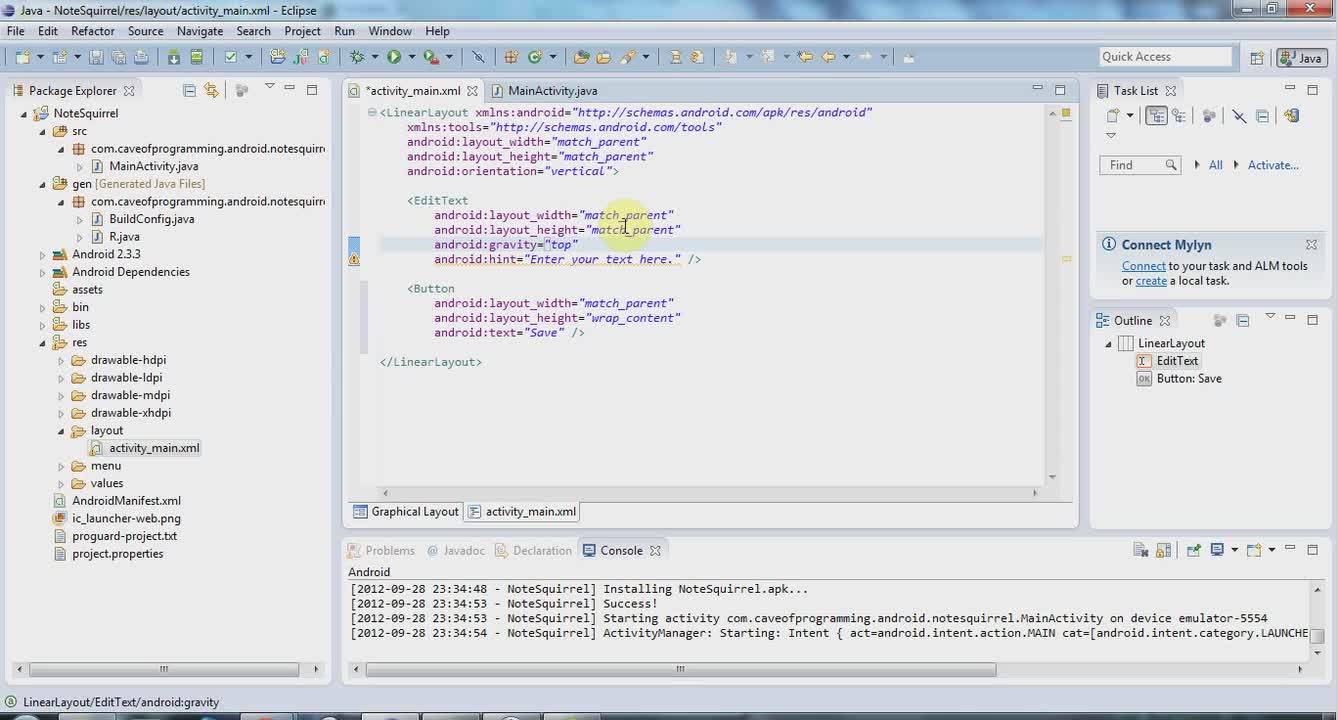Open the Android Virtual Device Manager icon
Image resolution: width=1338 pixels, height=720 pixels.
(x=196, y=57)
